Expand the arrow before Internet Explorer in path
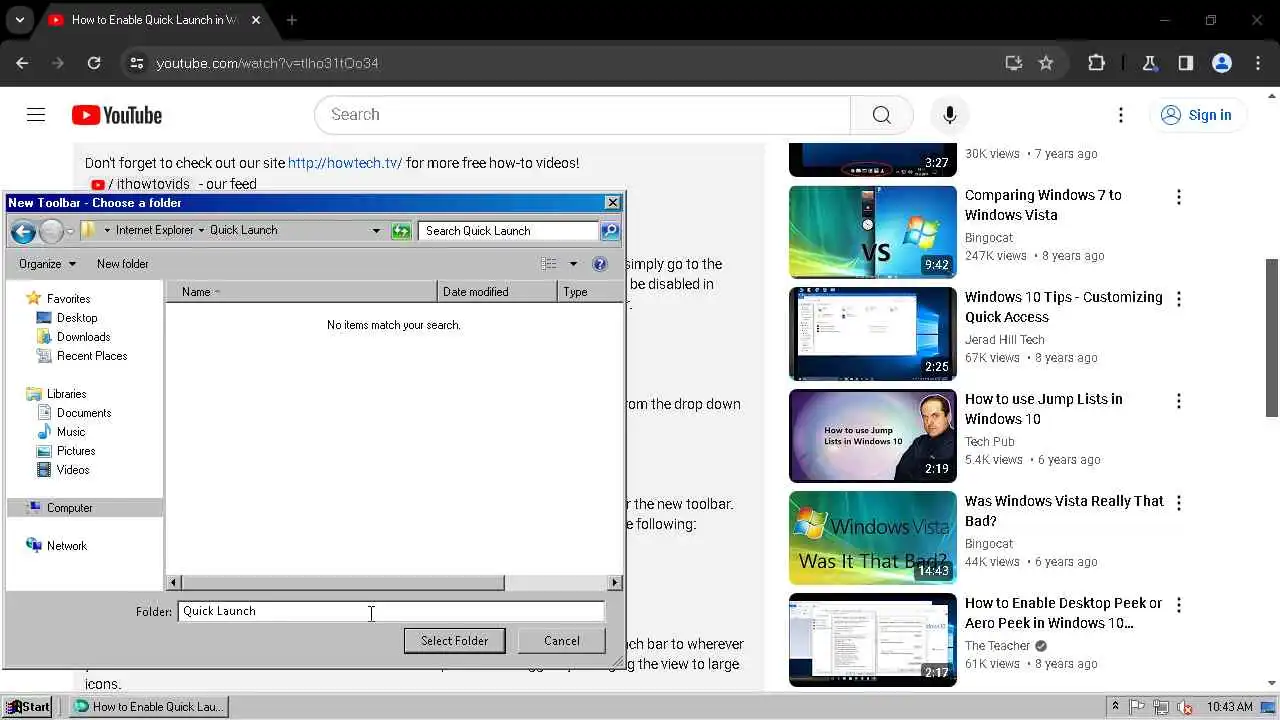 click(107, 230)
